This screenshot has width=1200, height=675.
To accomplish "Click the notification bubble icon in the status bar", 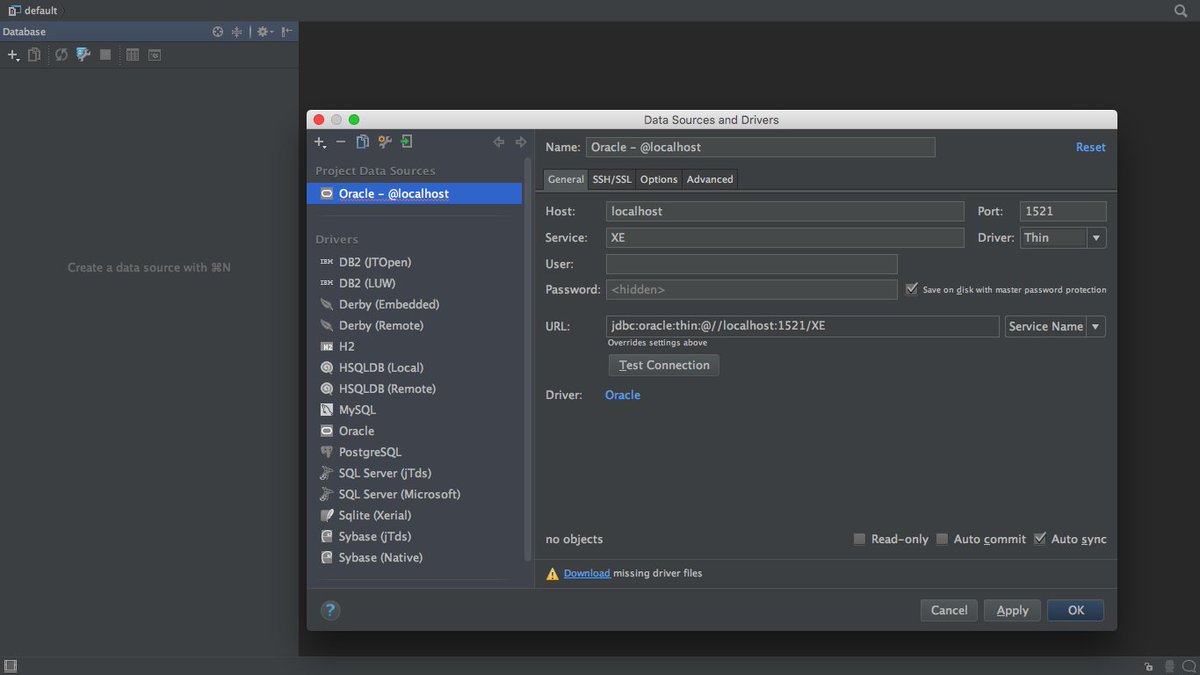I will pos(1187,666).
